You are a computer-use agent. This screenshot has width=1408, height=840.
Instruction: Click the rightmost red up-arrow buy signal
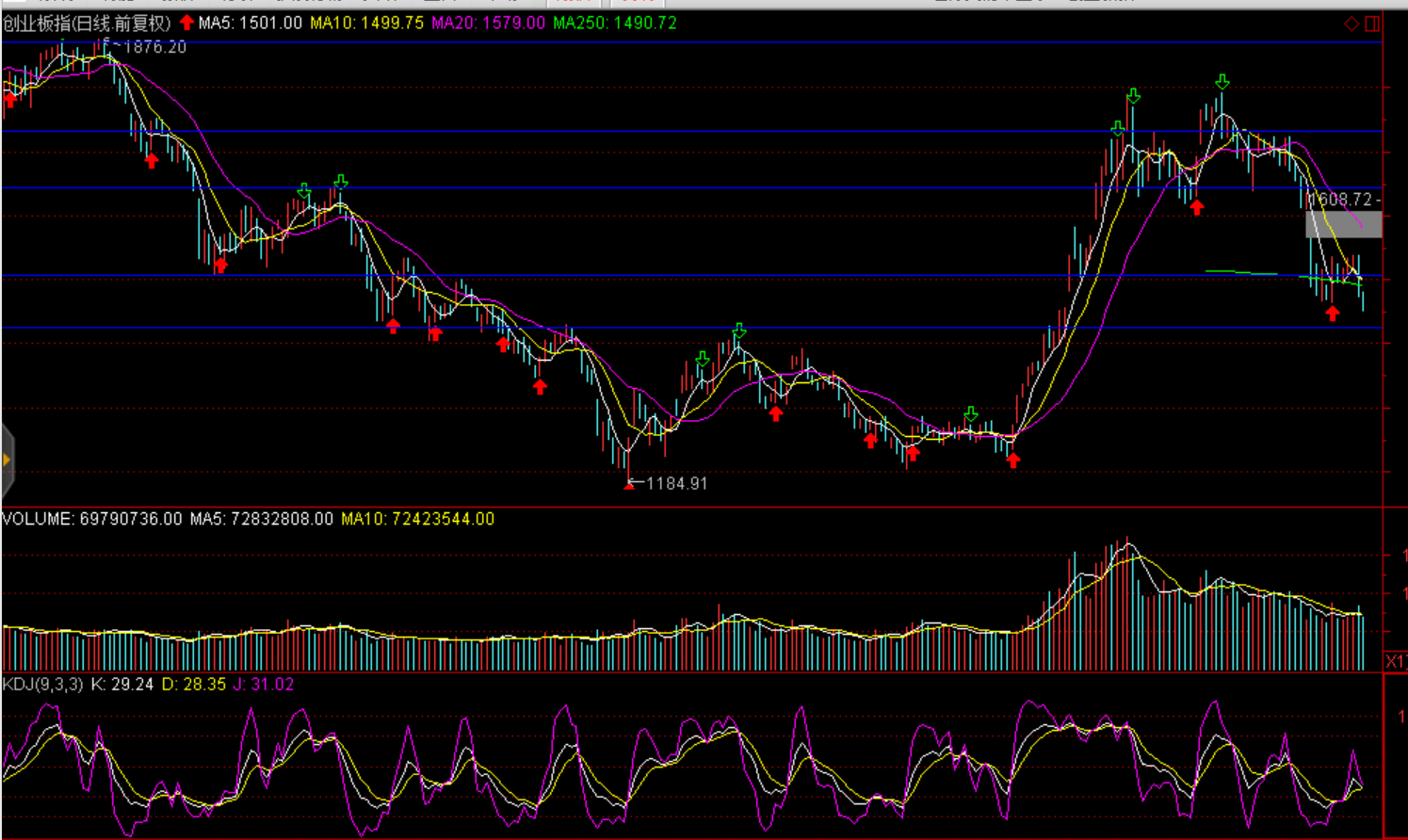coord(1332,314)
